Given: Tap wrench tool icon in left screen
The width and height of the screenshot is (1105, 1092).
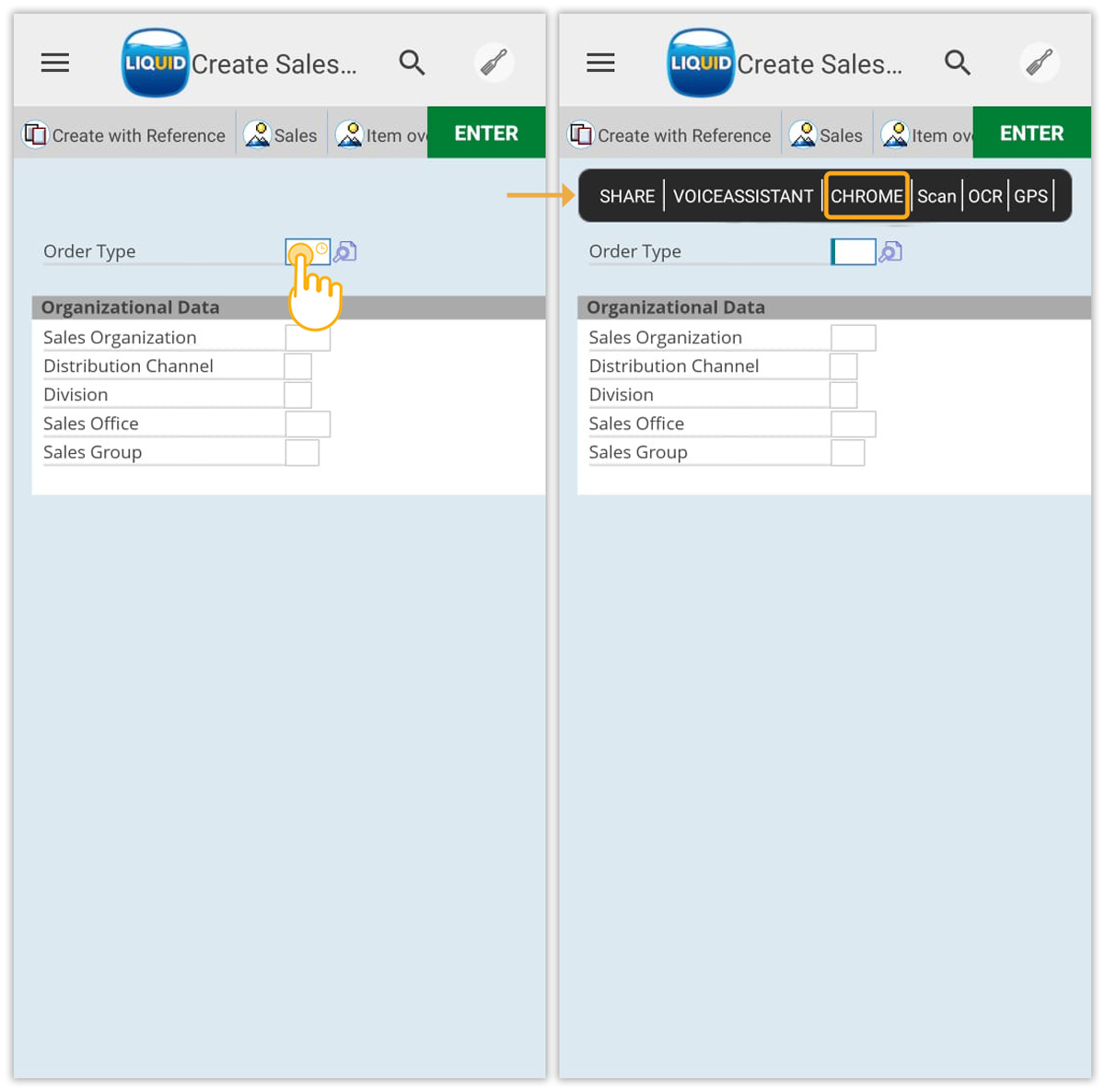Looking at the screenshot, I should 494,63.
